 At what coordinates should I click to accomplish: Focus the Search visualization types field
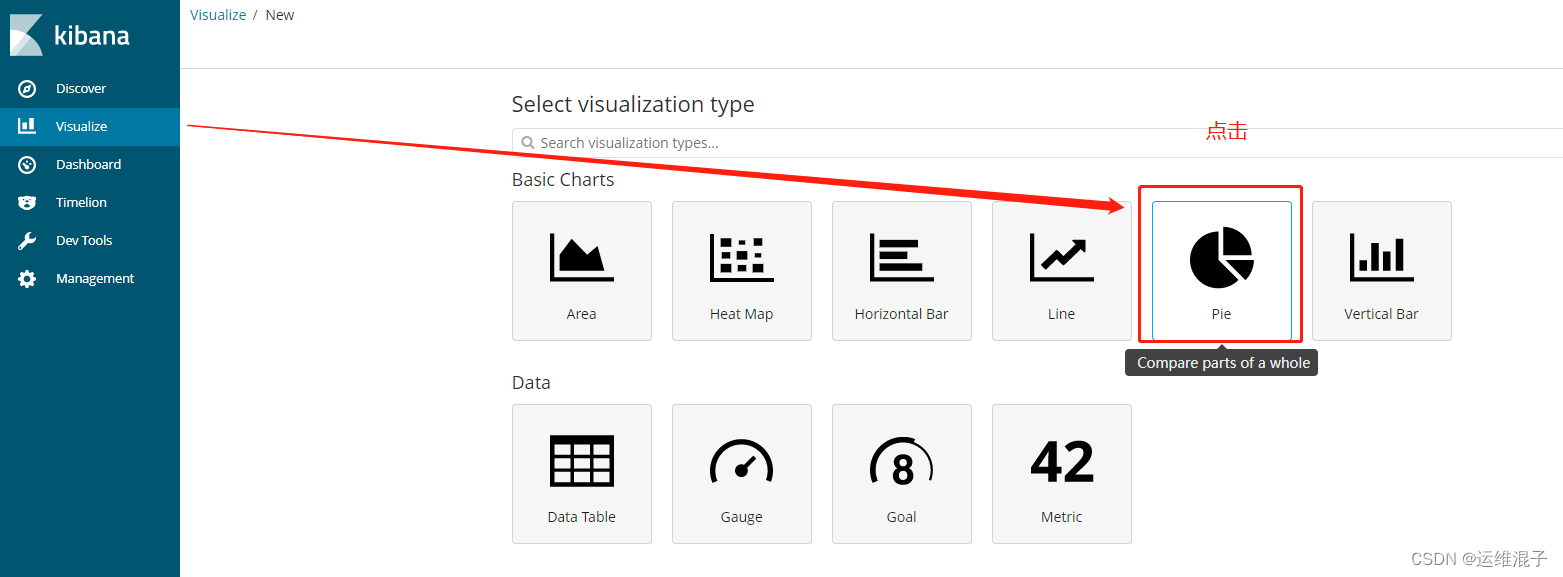[x=1037, y=143]
